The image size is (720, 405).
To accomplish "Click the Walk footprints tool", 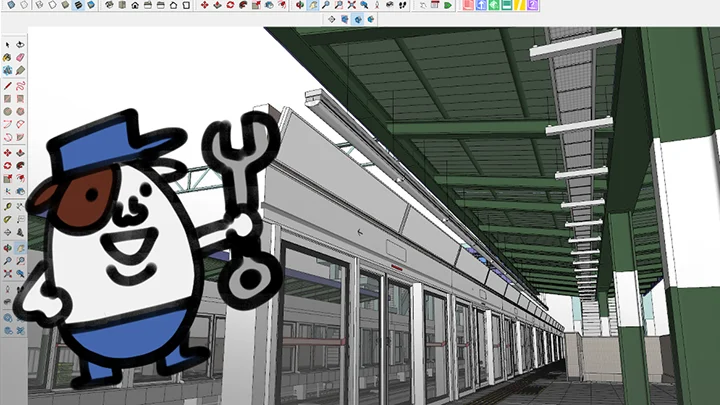I will click(402, 5).
